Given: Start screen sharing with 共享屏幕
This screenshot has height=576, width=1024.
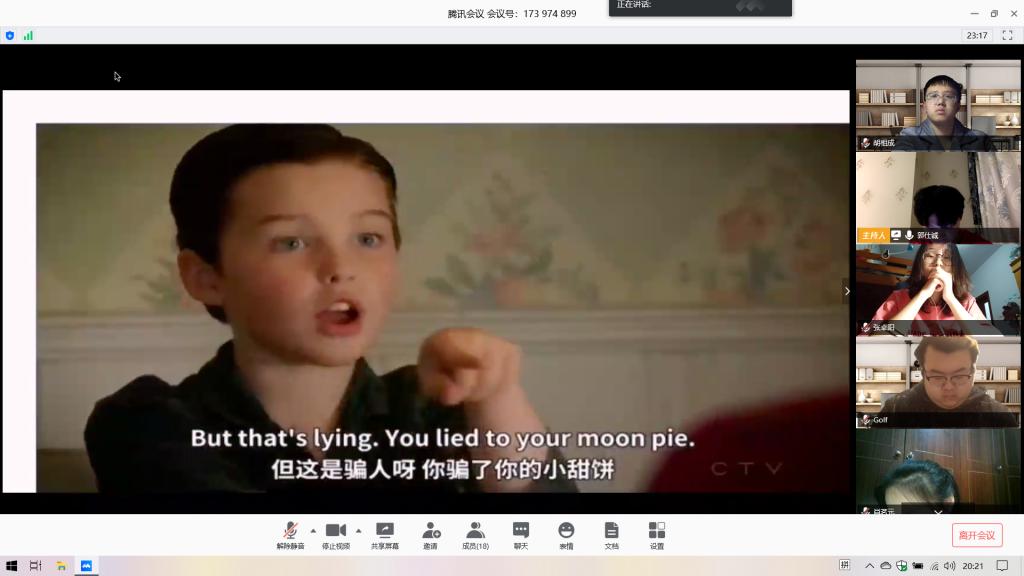Looking at the screenshot, I should point(385,535).
